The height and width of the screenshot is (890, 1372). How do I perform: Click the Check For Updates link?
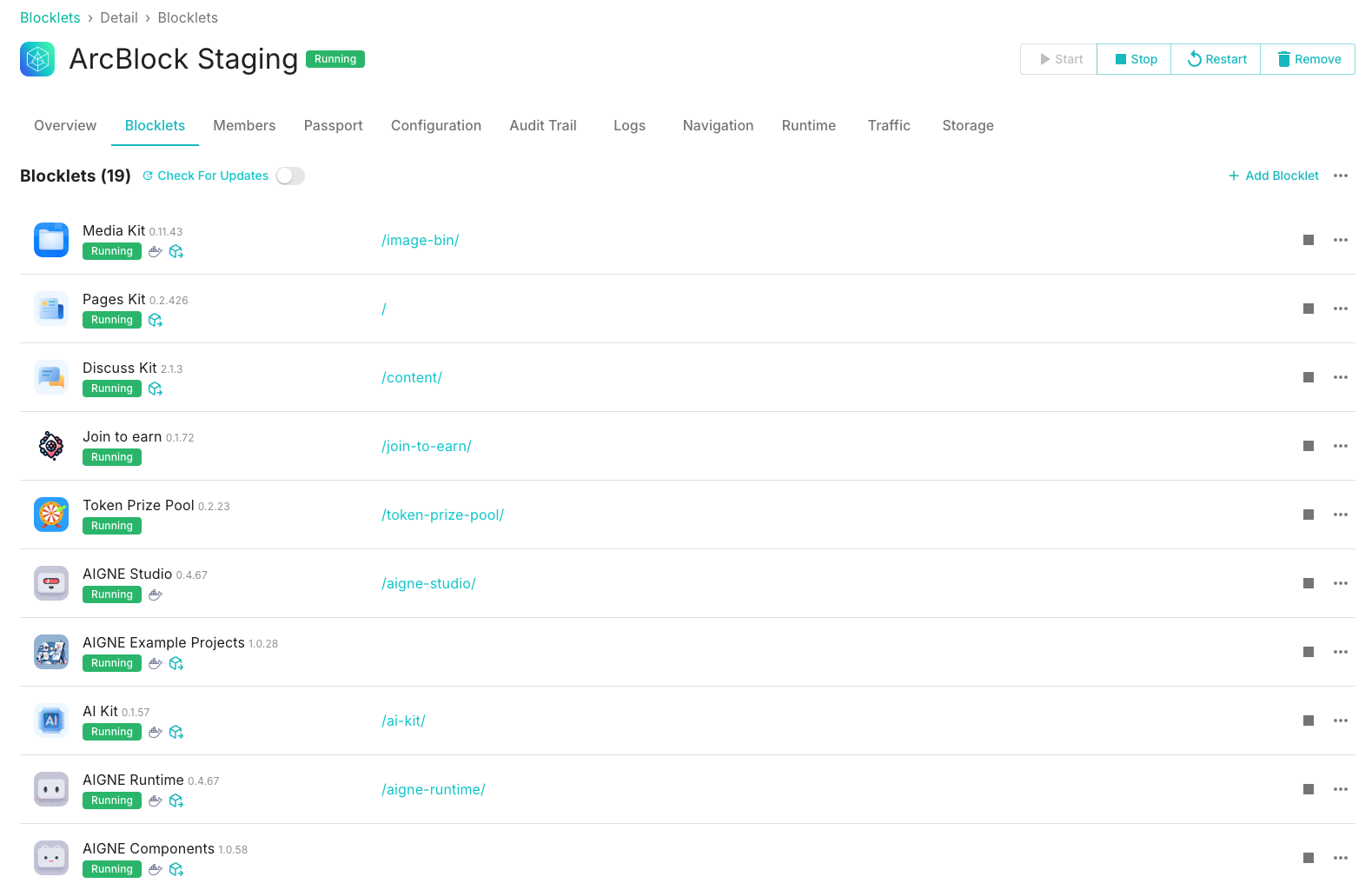pyautogui.click(x=206, y=176)
